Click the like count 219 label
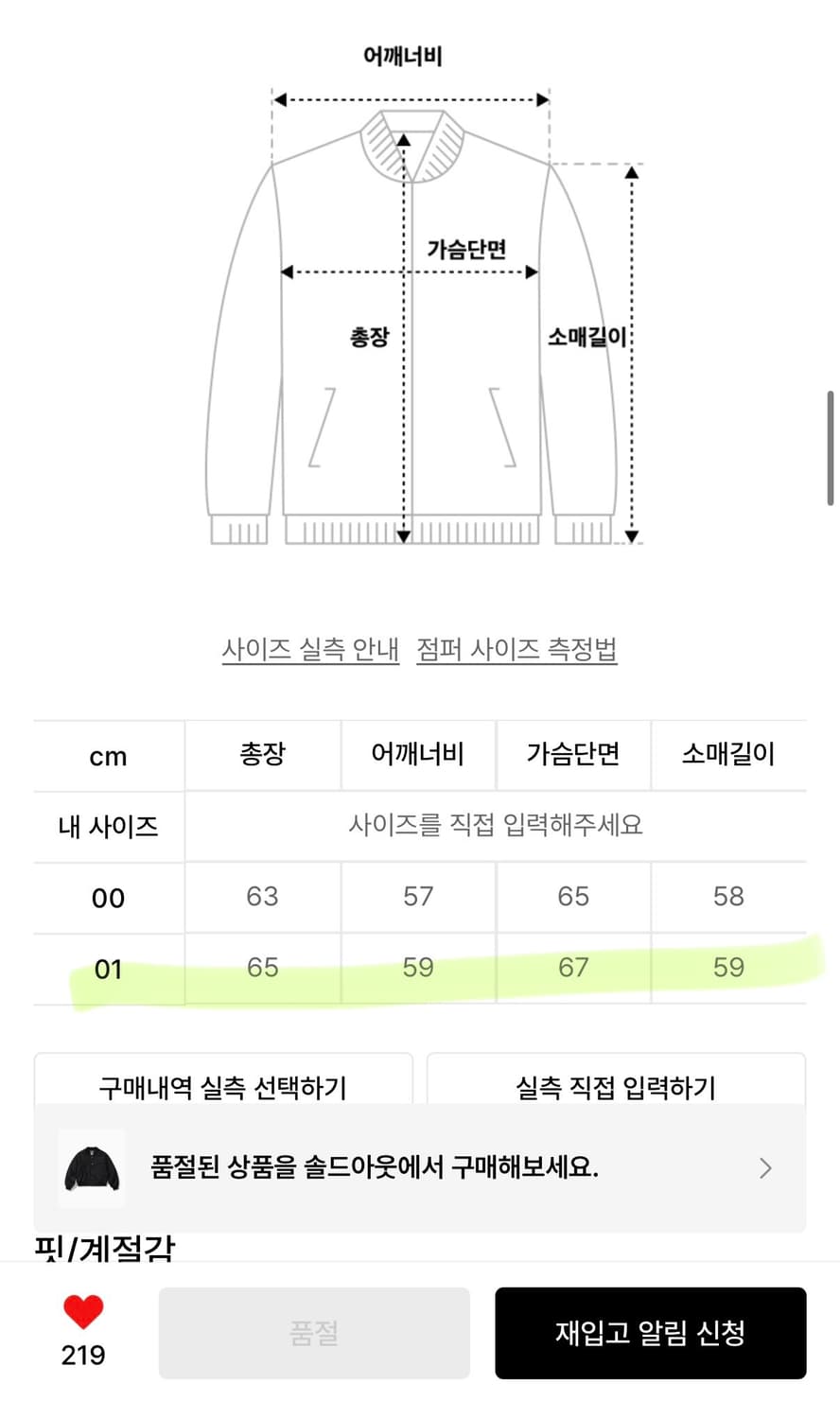The image size is (840, 1419). point(83,1355)
